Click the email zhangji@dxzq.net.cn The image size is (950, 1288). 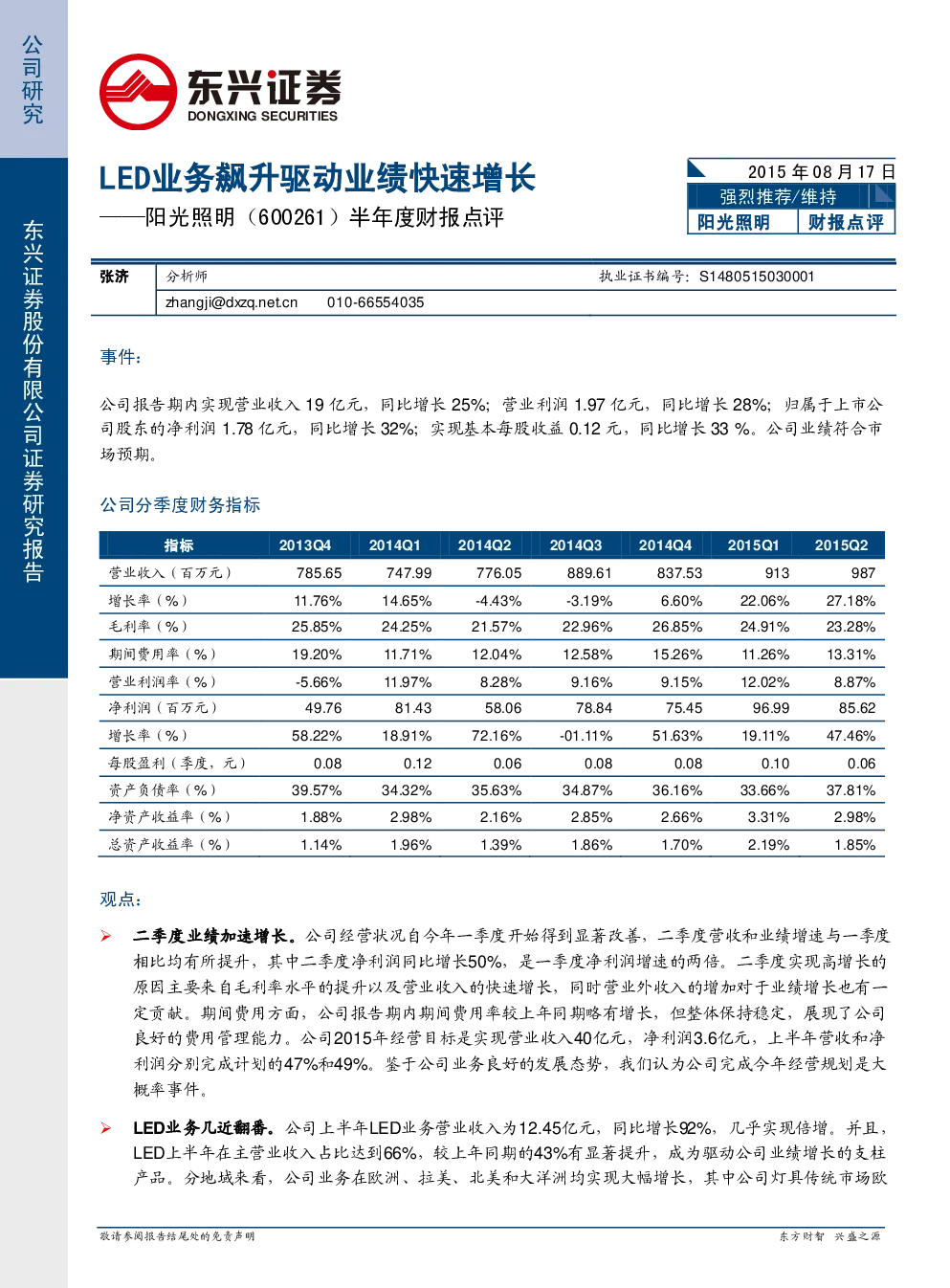232,302
